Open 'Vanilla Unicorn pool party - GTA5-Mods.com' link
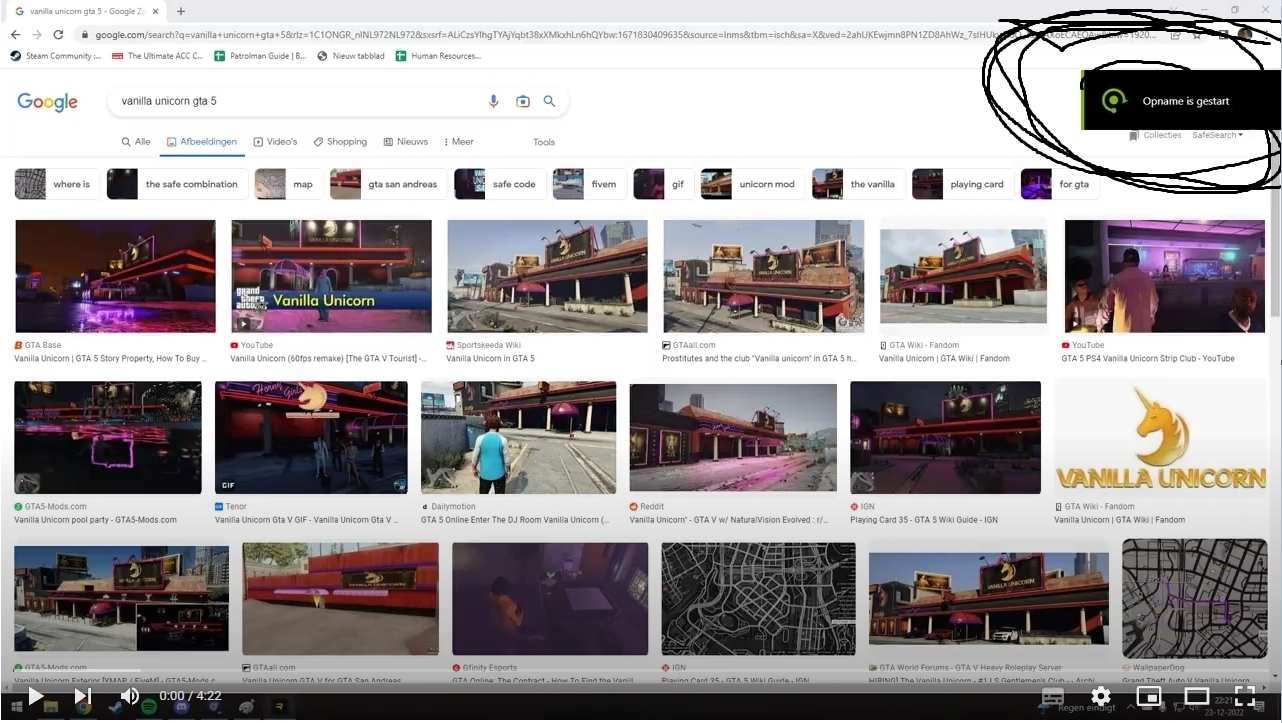This screenshot has height=723, width=1282. click(x=95, y=520)
